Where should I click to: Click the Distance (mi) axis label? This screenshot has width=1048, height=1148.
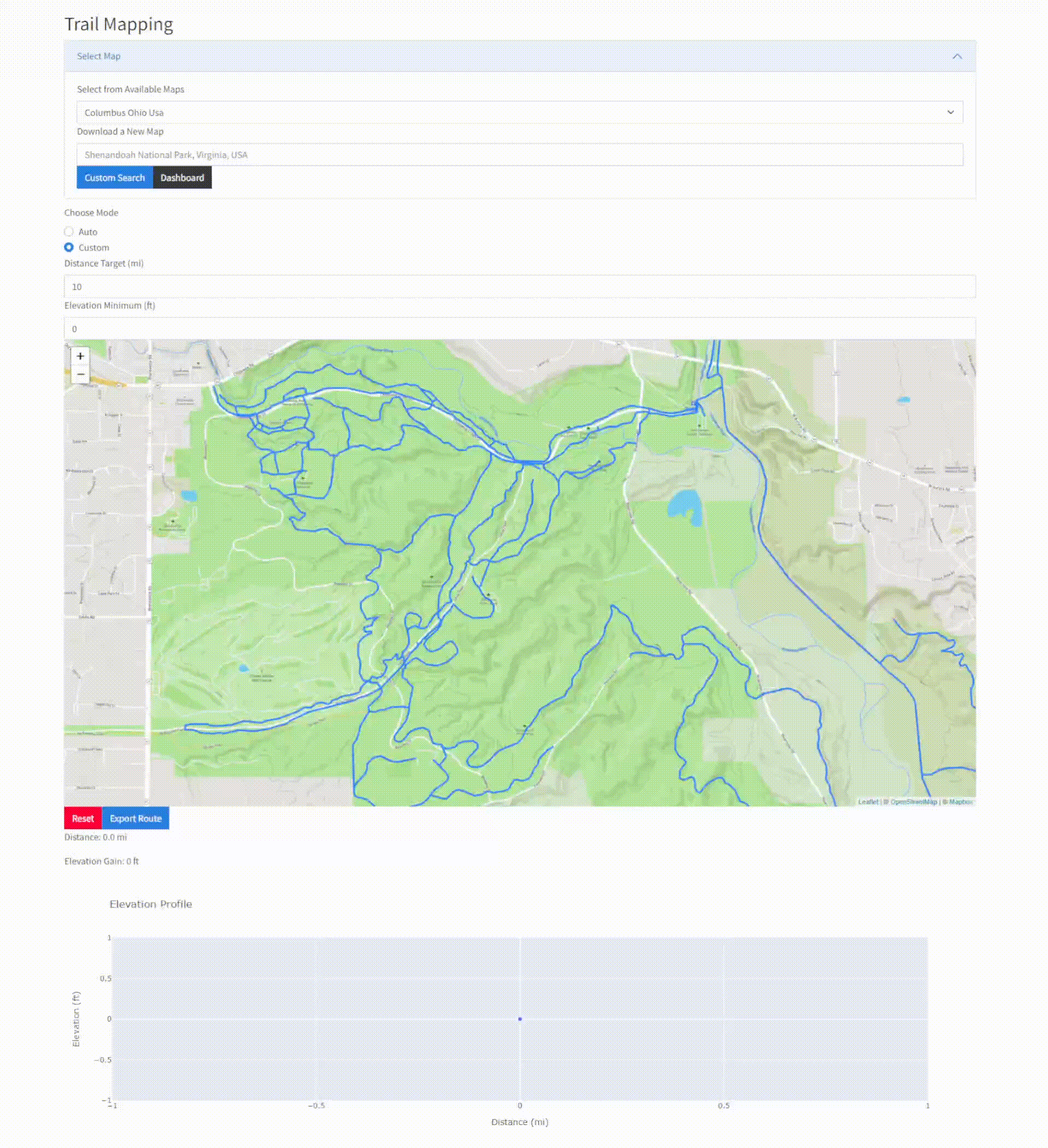click(520, 1122)
